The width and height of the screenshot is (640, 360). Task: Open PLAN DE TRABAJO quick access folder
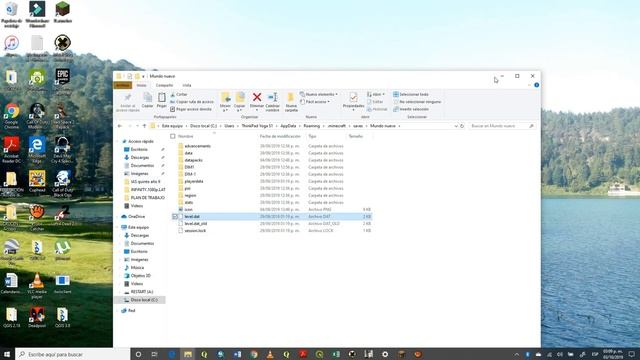[x=147, y=198]
